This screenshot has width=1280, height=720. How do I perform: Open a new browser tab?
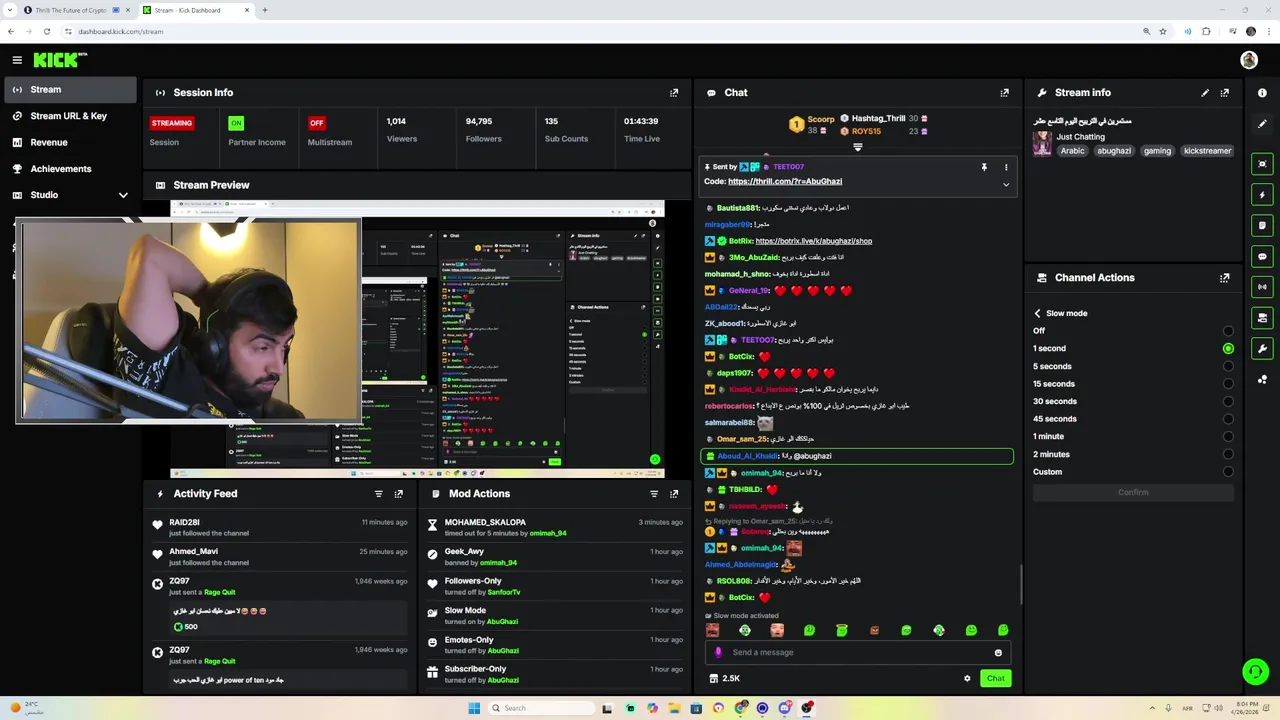pyautogui.click(x=265, y=10)
